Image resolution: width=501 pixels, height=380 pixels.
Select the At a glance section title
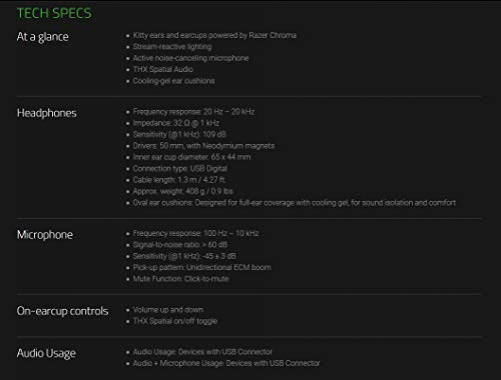pos(43,37)
